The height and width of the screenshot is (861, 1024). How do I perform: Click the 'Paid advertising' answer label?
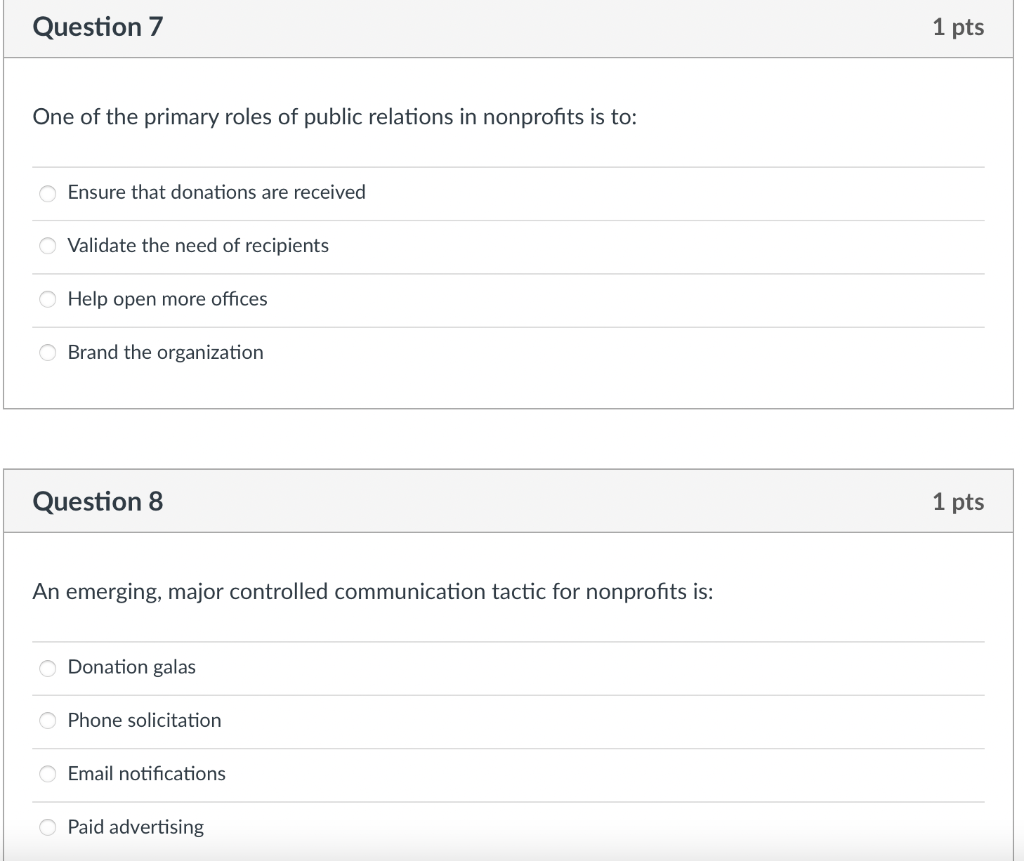[x=135, y=827]
